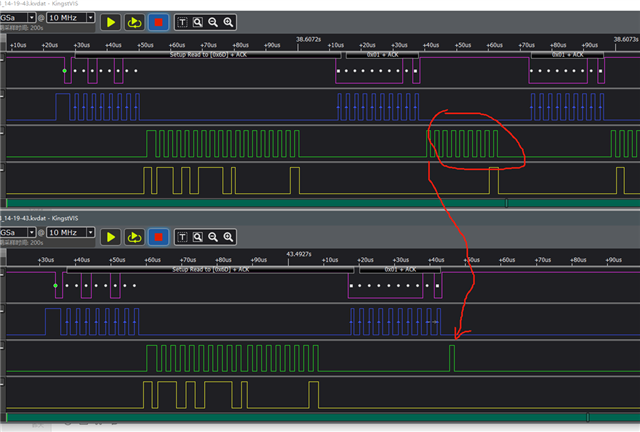Click the 38.6072s time marker on top ruler
Image resolution: width=640 pixels, height=432 pixels.
pyautogui.click(x=308, y=39)
